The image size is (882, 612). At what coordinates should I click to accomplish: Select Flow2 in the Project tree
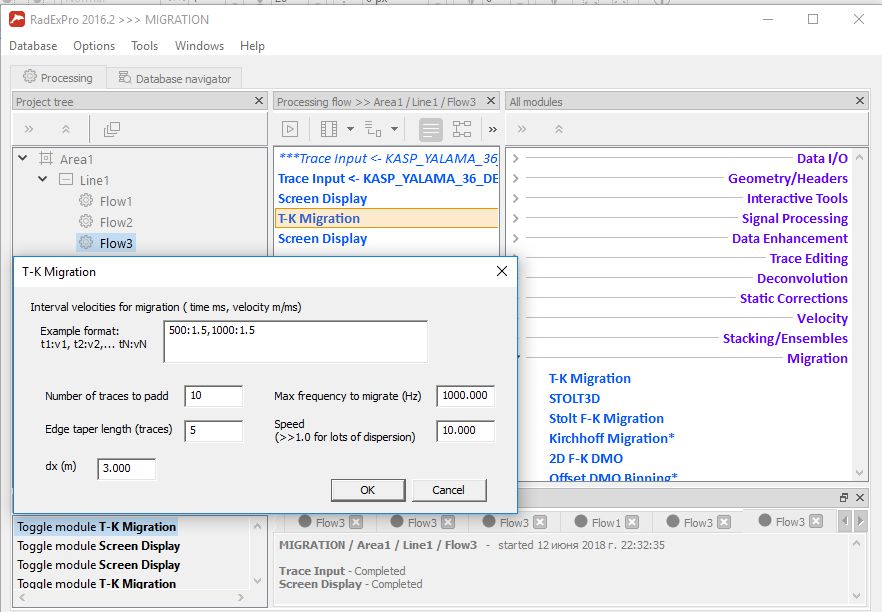point(116,222)
